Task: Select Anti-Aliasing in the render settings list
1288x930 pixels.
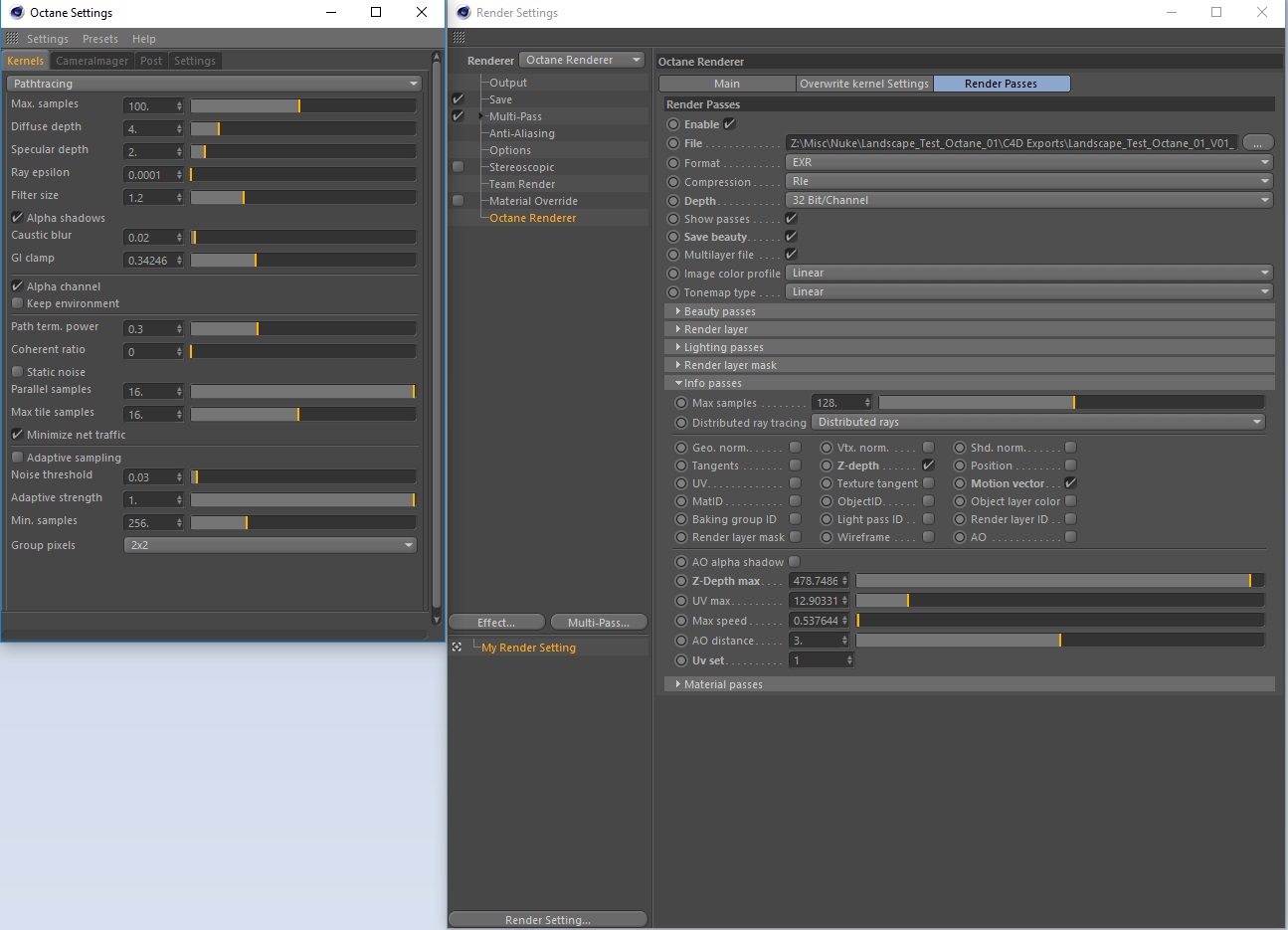Action: coord(522,133)
